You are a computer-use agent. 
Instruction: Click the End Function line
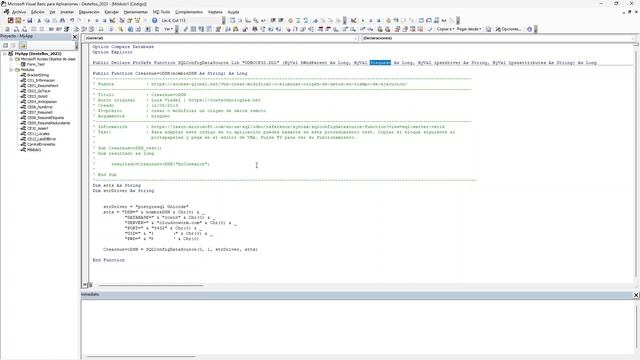click(x=109, y=260)
